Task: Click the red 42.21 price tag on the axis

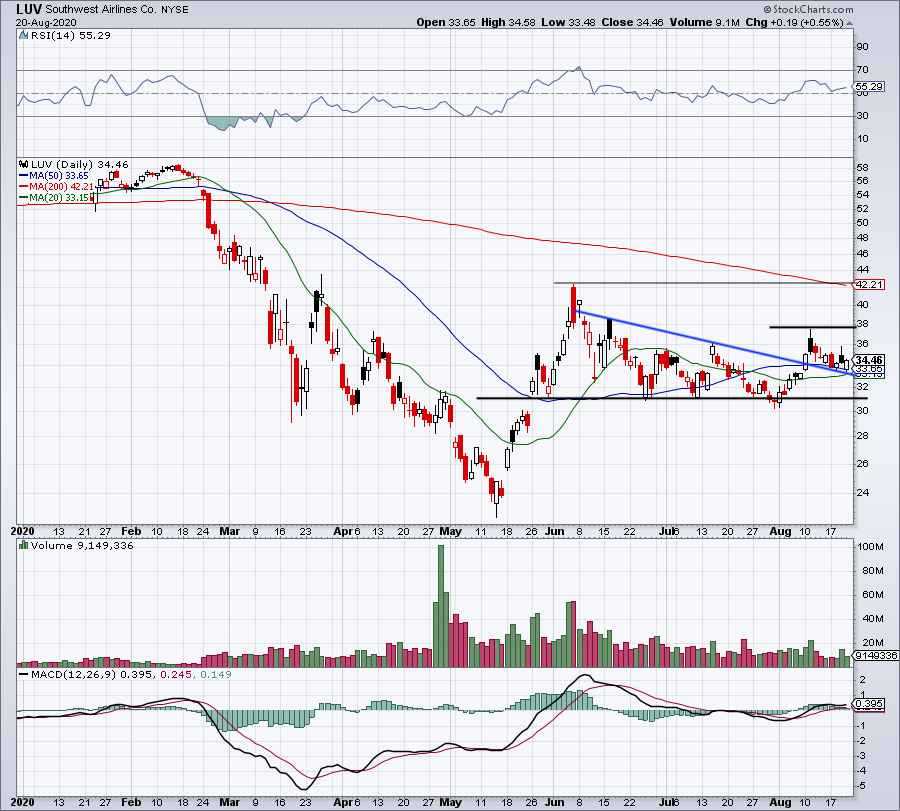Action: pos(868,284)
